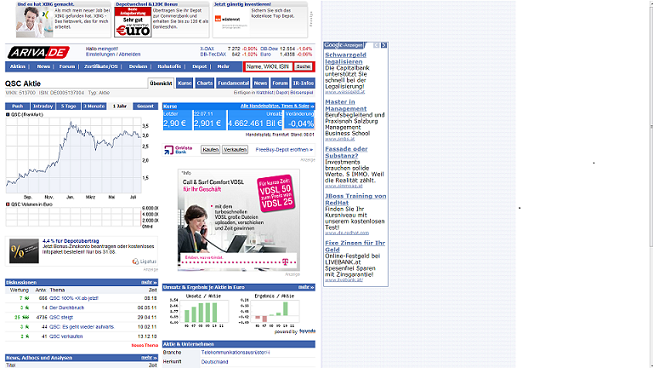Click the Neues Thema link
Screen dimensions: 653x368
click(145, 346)
